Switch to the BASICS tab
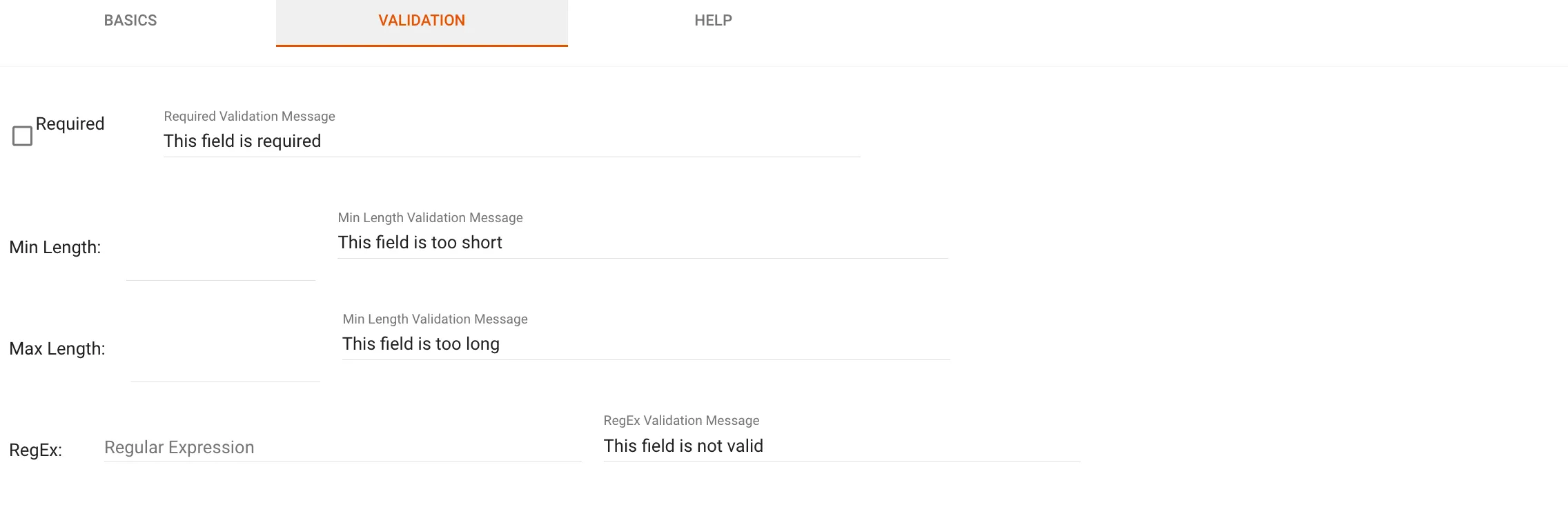 130,20
